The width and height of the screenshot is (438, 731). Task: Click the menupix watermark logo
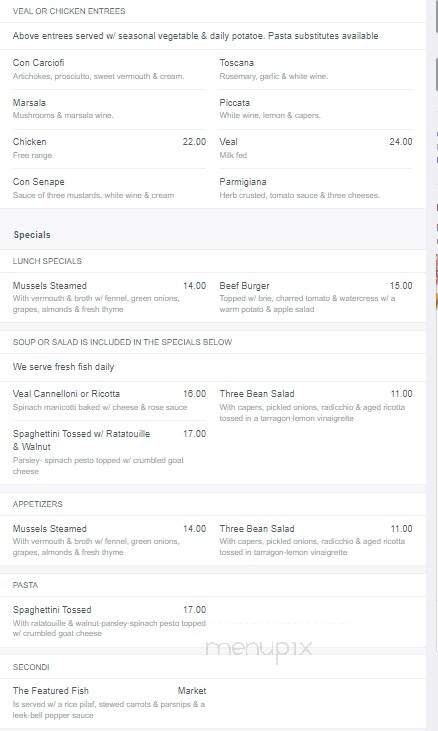259,650
